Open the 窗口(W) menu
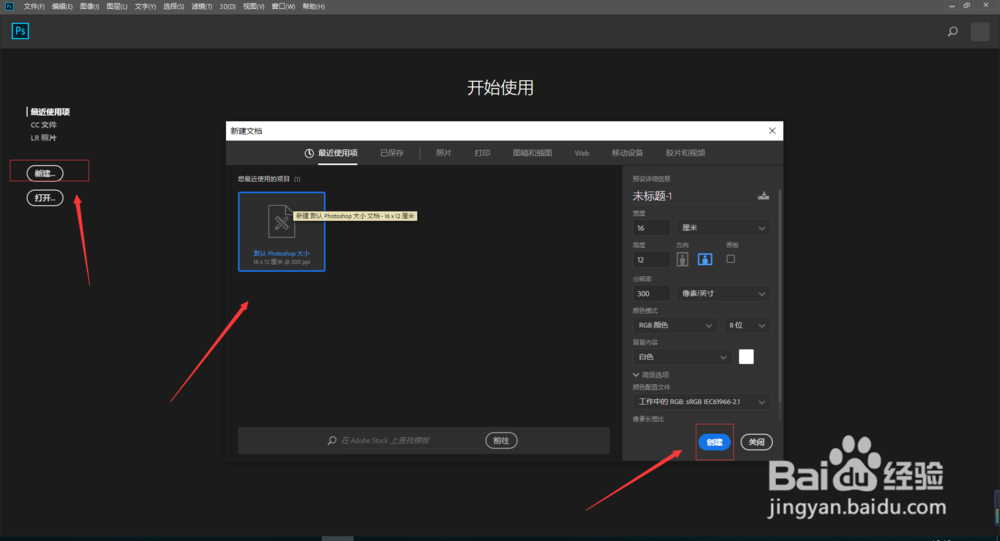This screenshot has width=1000, height=541. pos(283,6)
